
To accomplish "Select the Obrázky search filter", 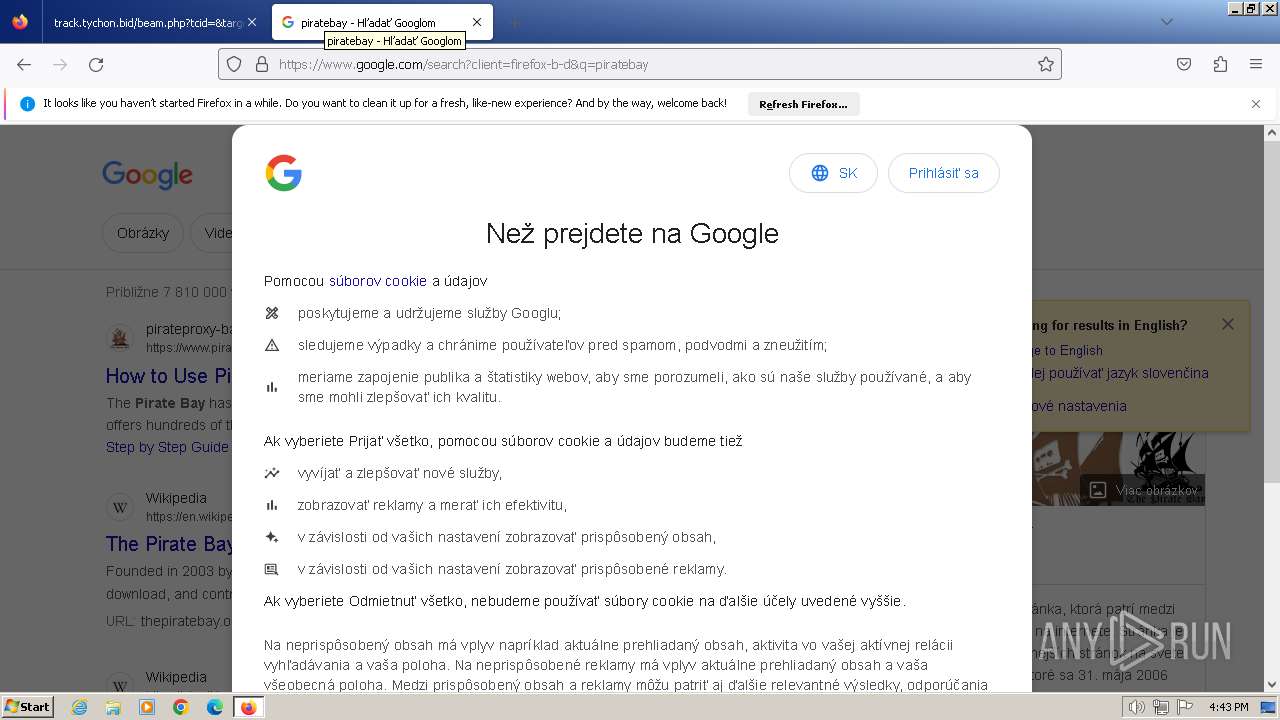I will tap(143, 233).
